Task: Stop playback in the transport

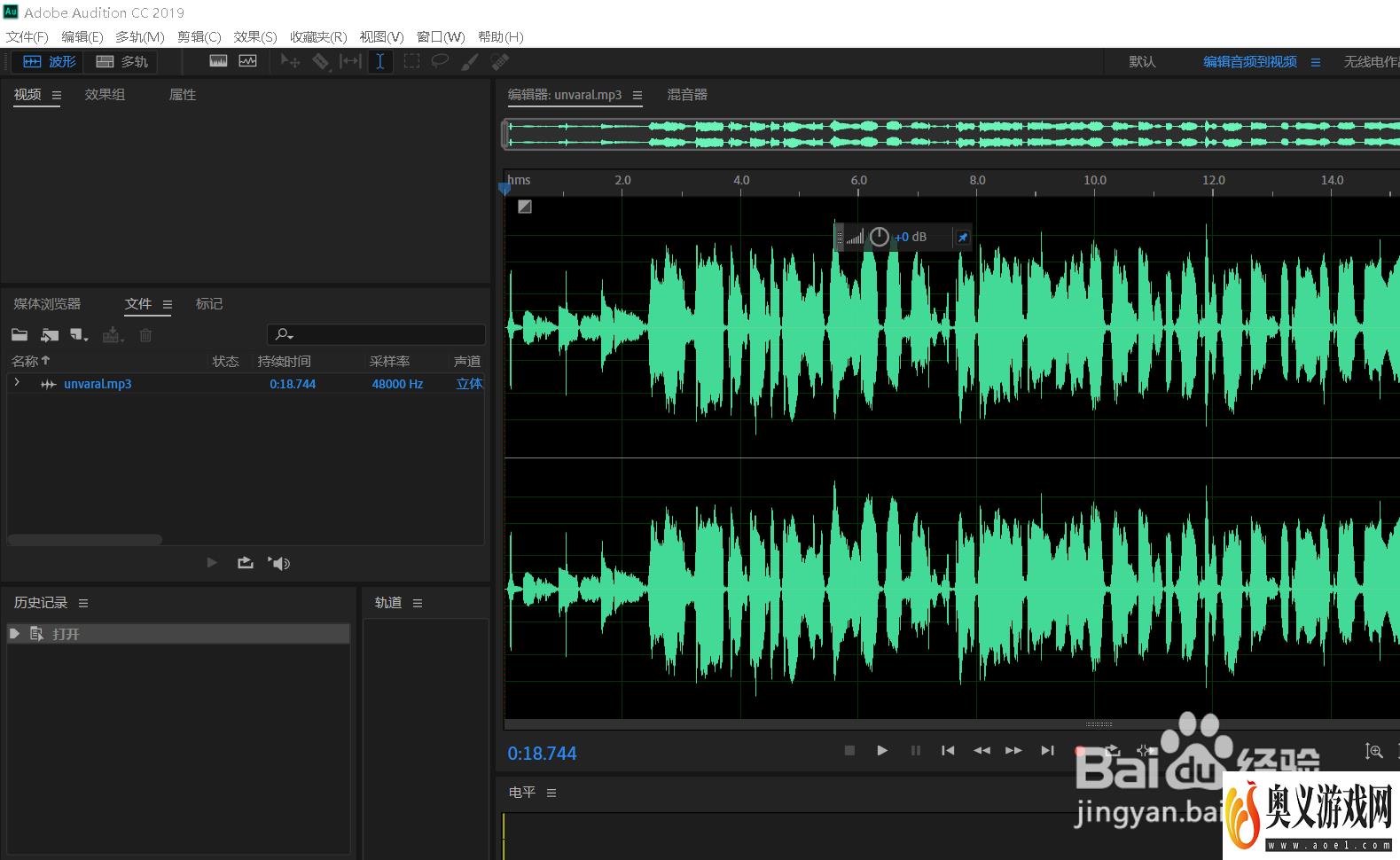Action: [849, 750]
